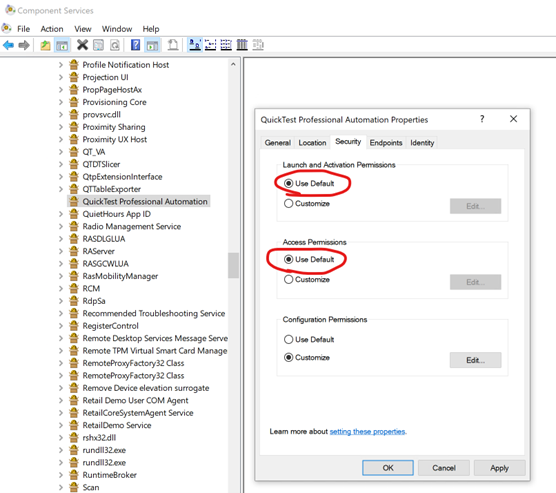
Task: Select the QTTableExporter tree item
Action: pyautogui.click(x=111, y=189)
